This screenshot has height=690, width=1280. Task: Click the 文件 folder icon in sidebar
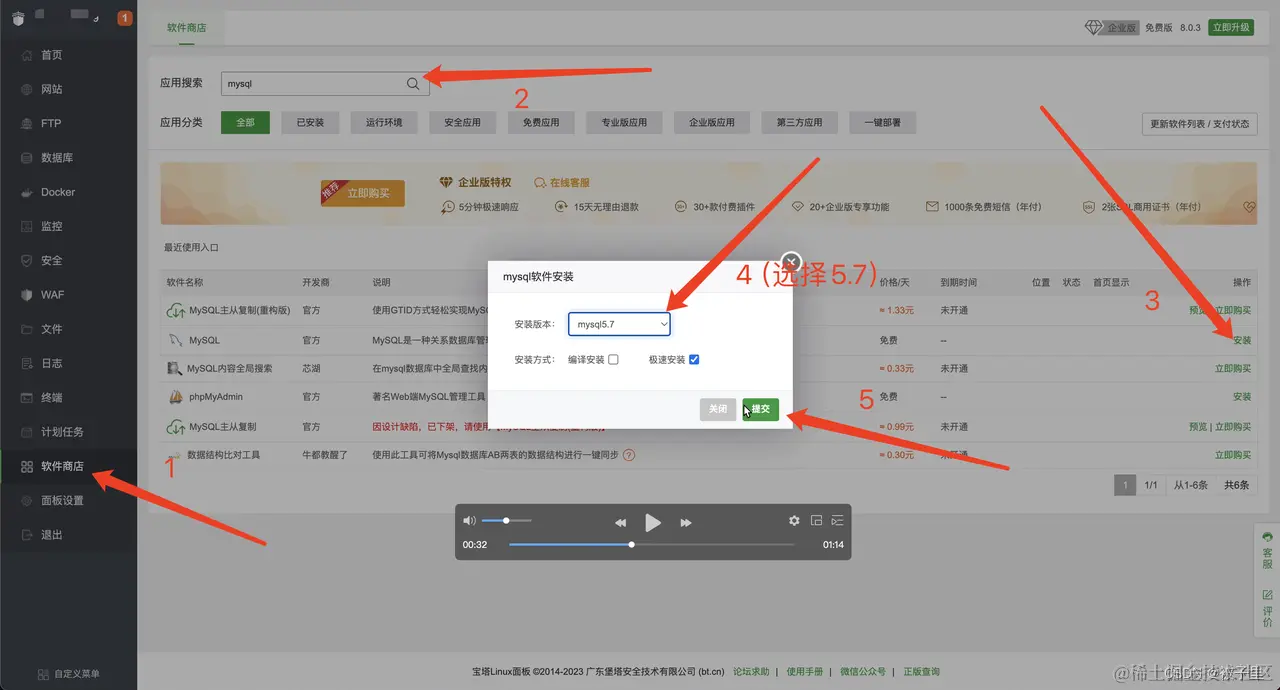[27, 329]
